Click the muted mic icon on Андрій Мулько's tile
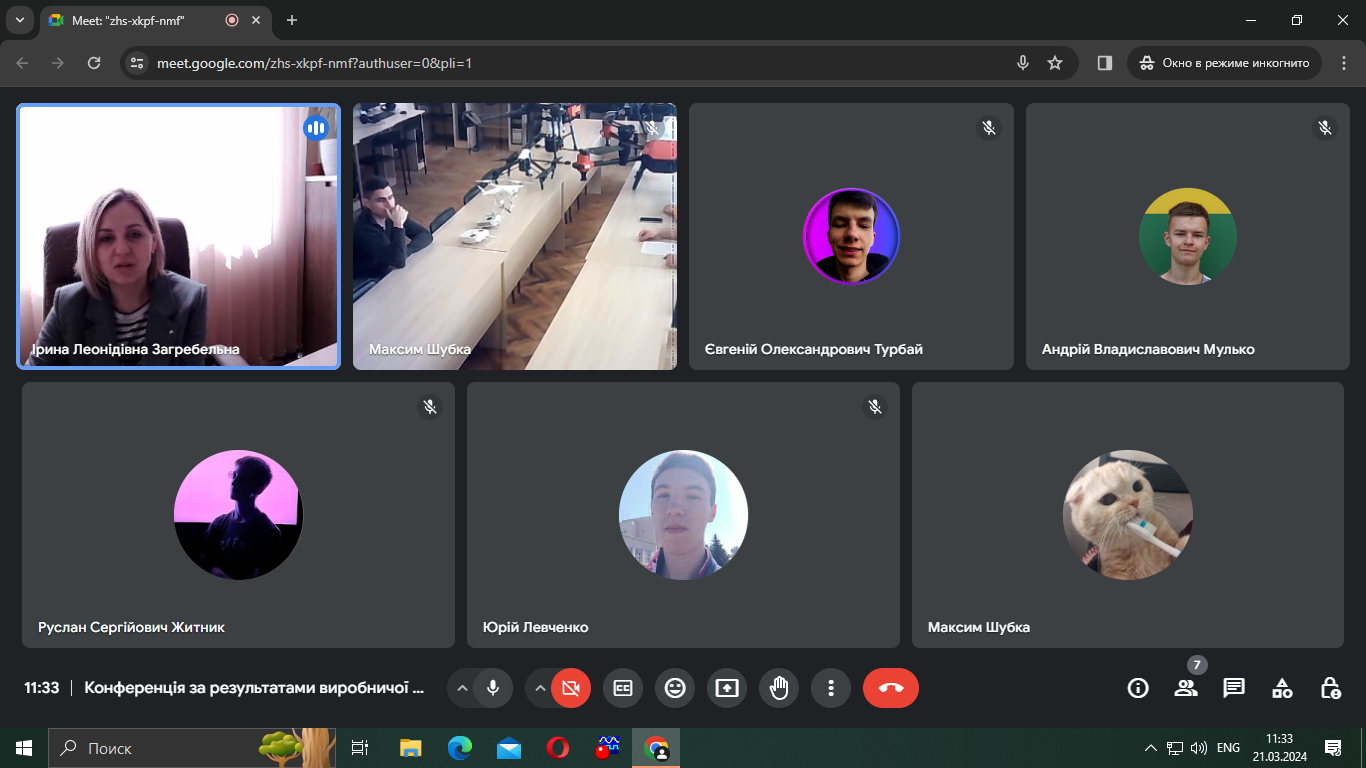Screen dimensions: 1366x768 click(1325, 128)
